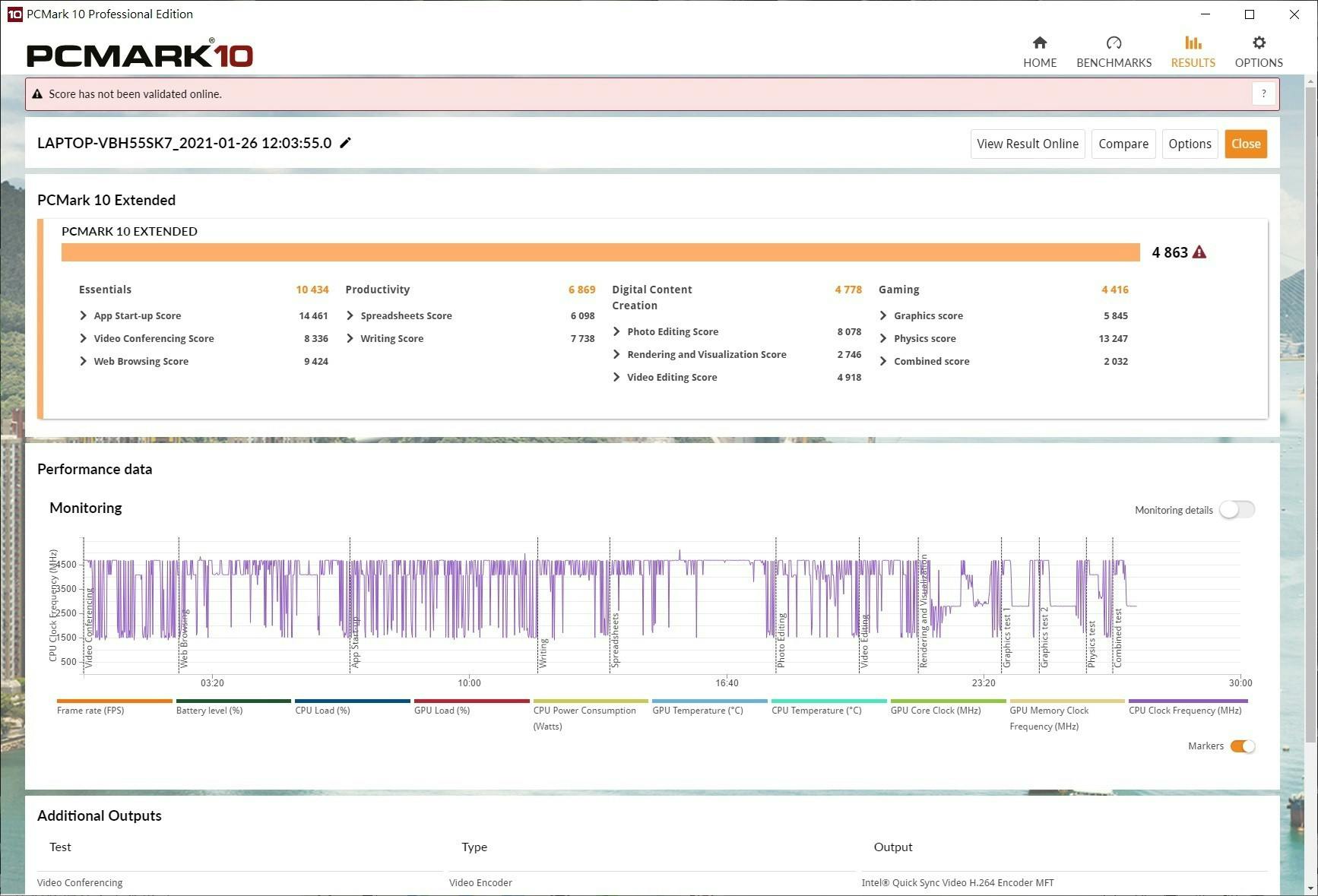Toggle Frame rate (FPS) legend swatch
The image size is (1318, 896).
tap(115, 701)
